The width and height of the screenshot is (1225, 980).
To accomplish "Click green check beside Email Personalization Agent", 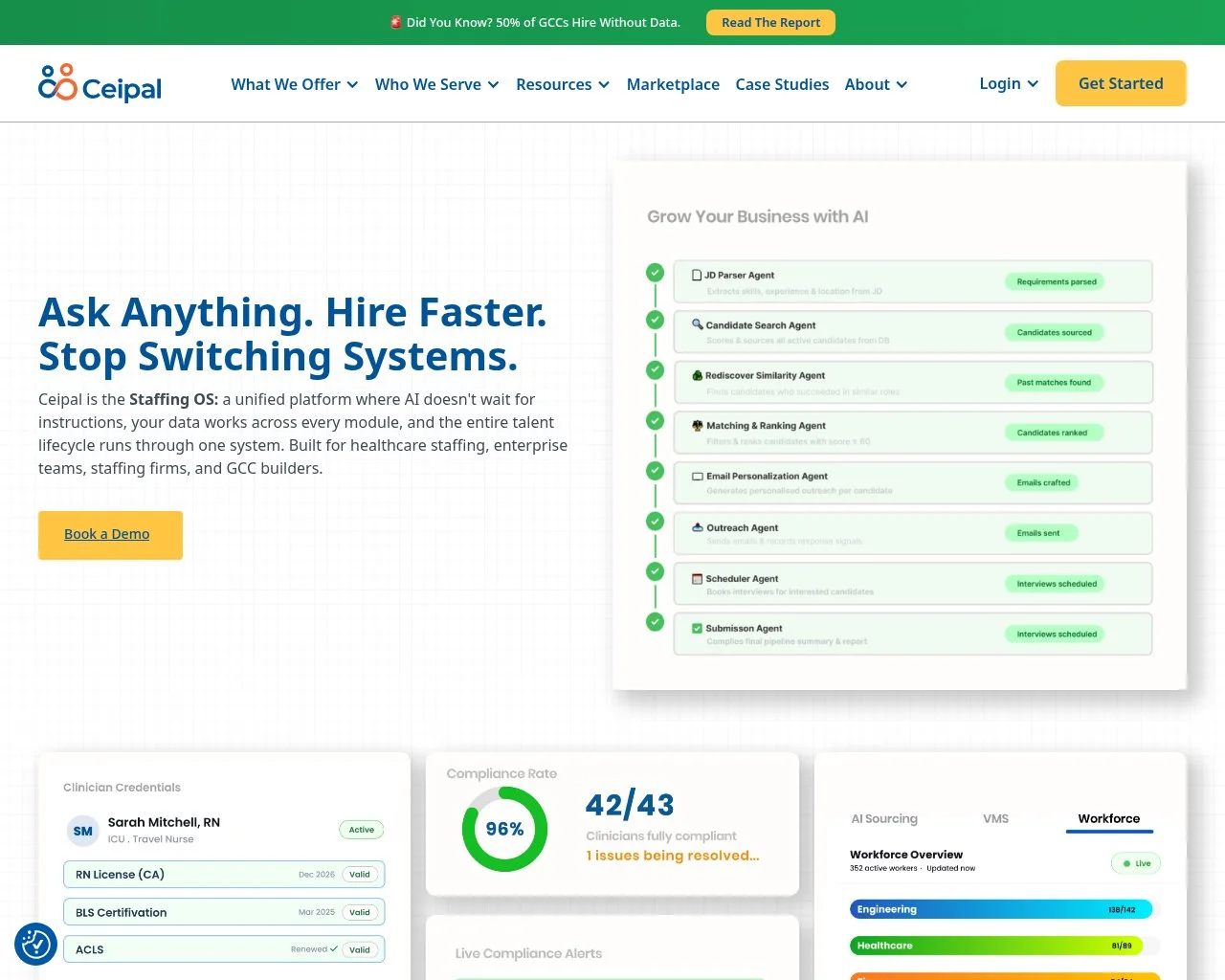I will click(655, 471).
